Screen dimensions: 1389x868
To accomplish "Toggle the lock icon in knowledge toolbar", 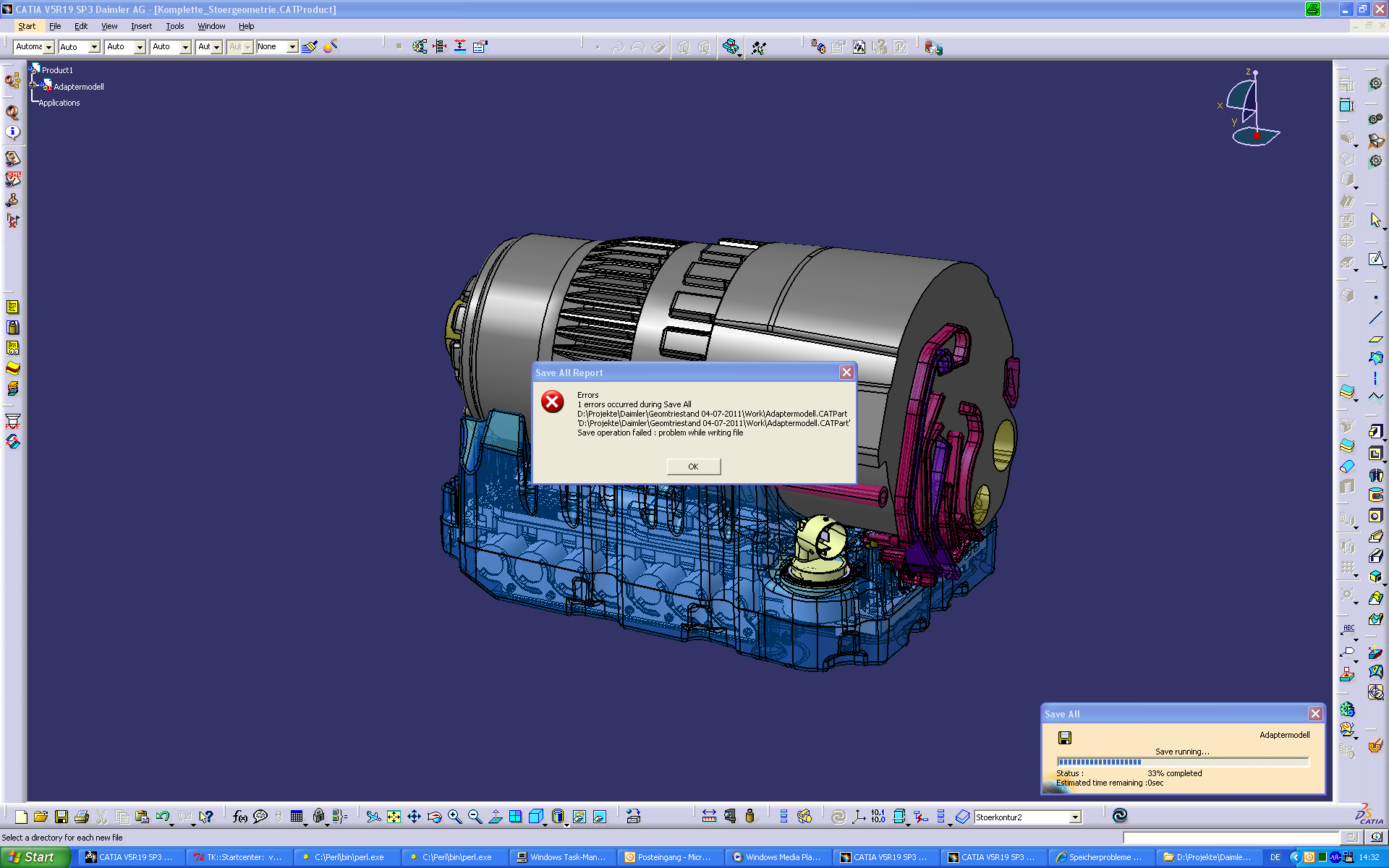I will [x=318, y=817].
